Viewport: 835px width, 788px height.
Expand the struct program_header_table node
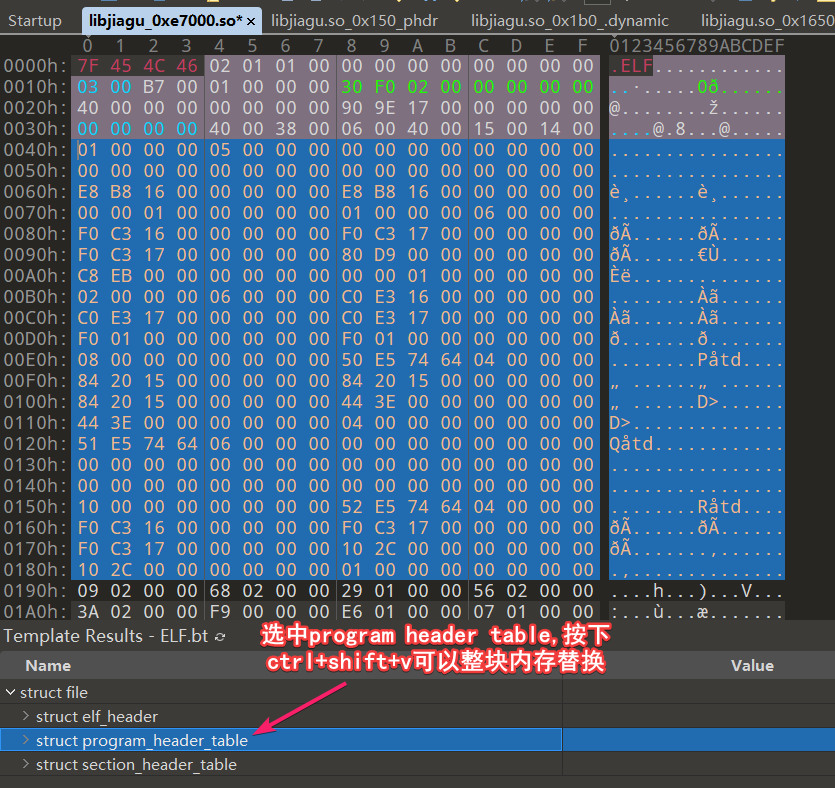26,740
